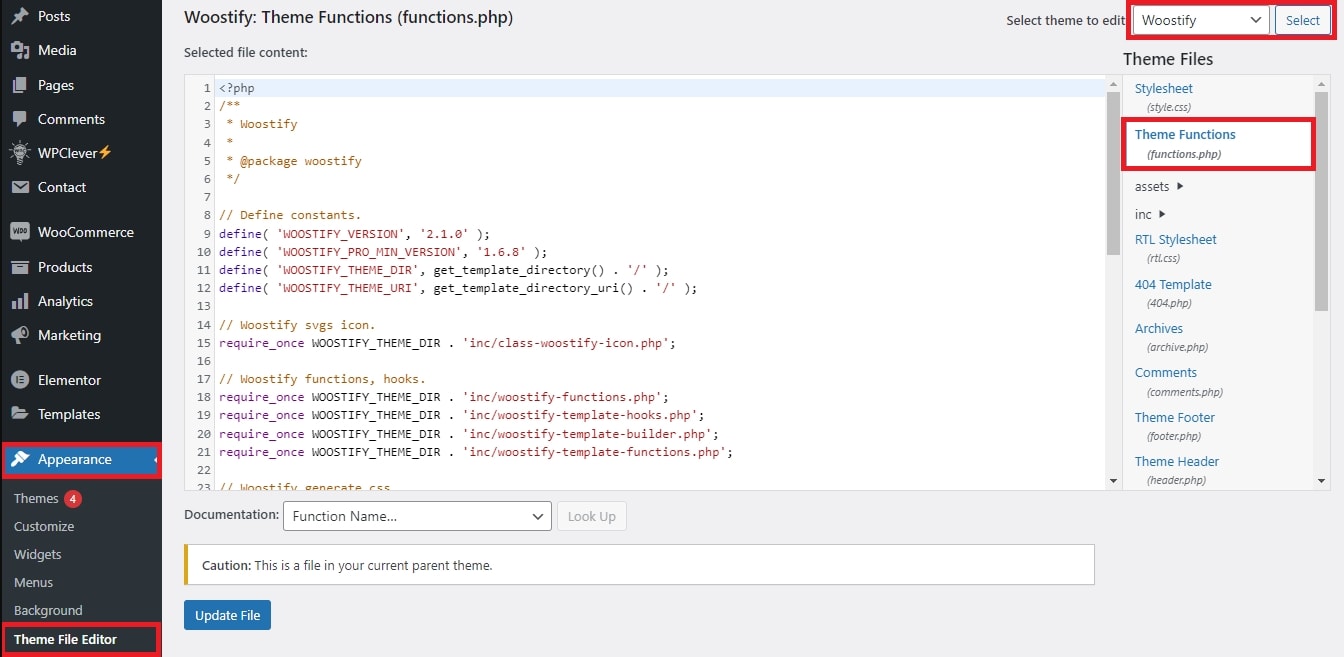Open the Background submenu item
The height and width of the screenshot is (657, 1344).
(x=48, y=610)
